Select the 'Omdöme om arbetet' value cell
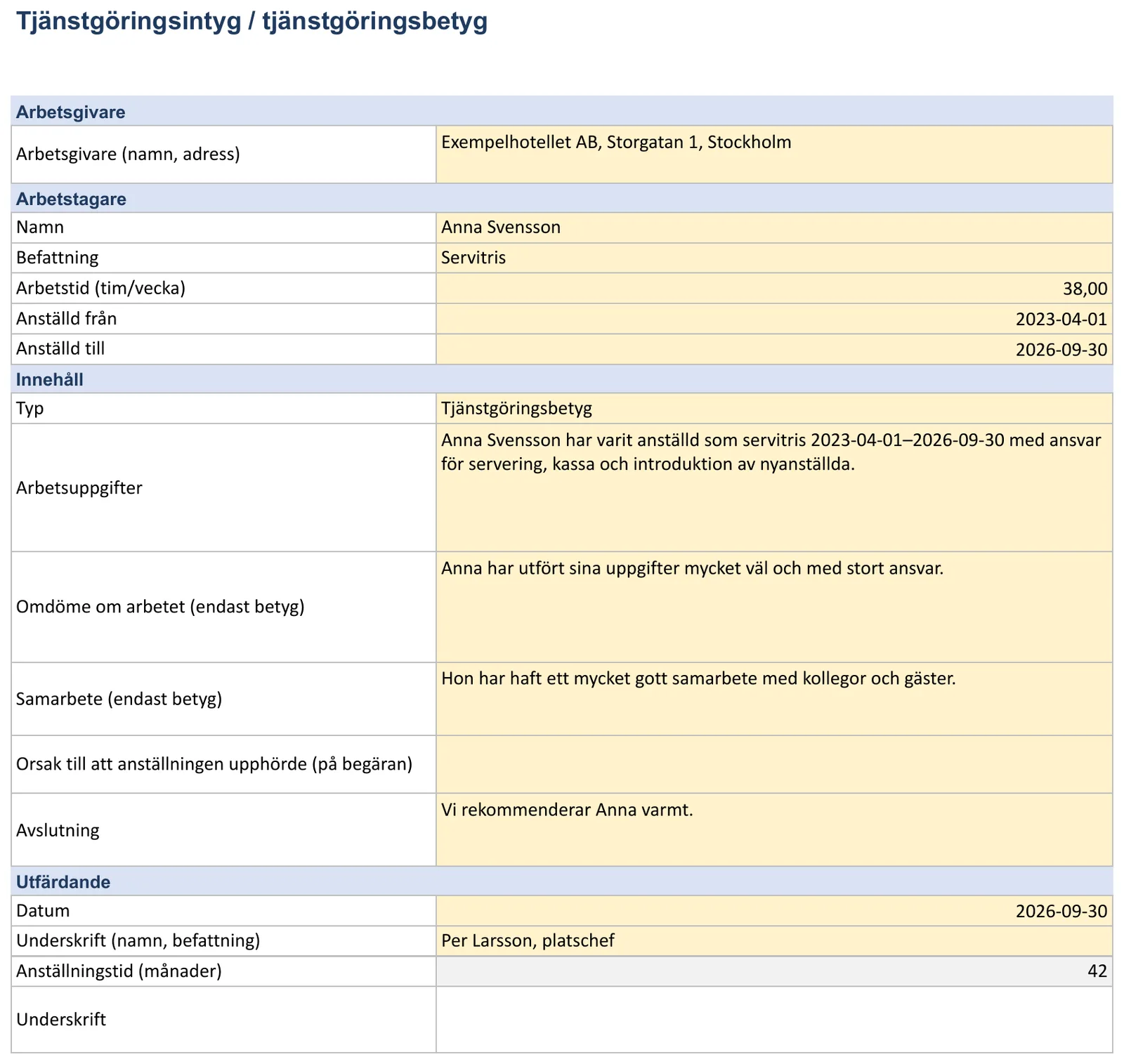Image resolution: width=1124 pixels, height=1064 pixels. pyautogui.click(x=774, y=607)
